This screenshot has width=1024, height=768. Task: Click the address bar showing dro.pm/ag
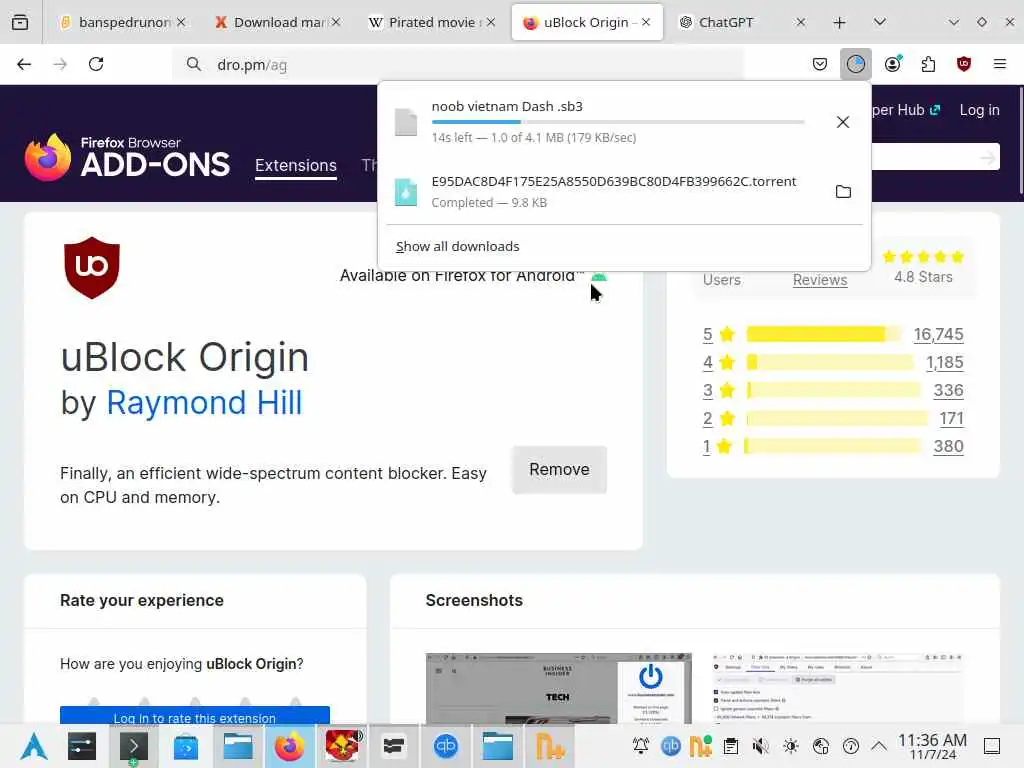coord(457,65)
